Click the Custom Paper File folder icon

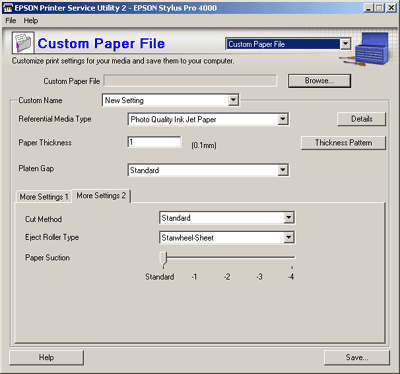coord(23,43)
